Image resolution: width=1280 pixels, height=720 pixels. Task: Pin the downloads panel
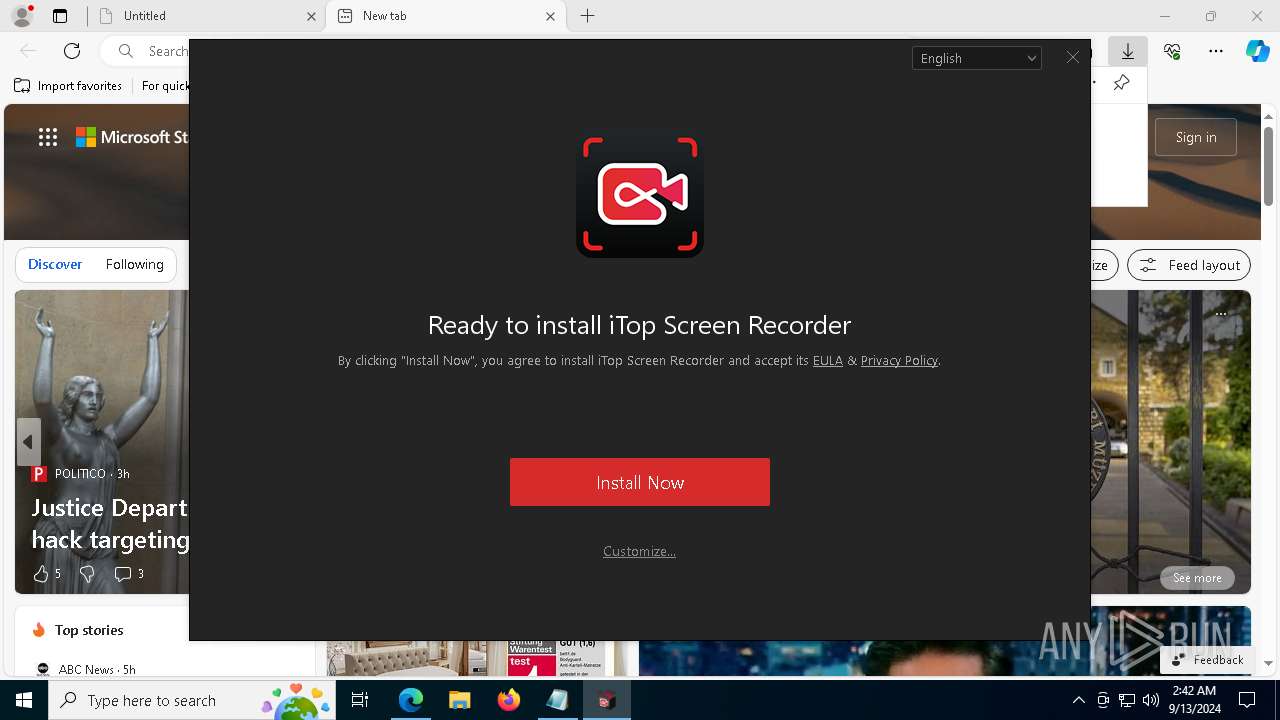pyautogui.click(x=1121, y=83)
